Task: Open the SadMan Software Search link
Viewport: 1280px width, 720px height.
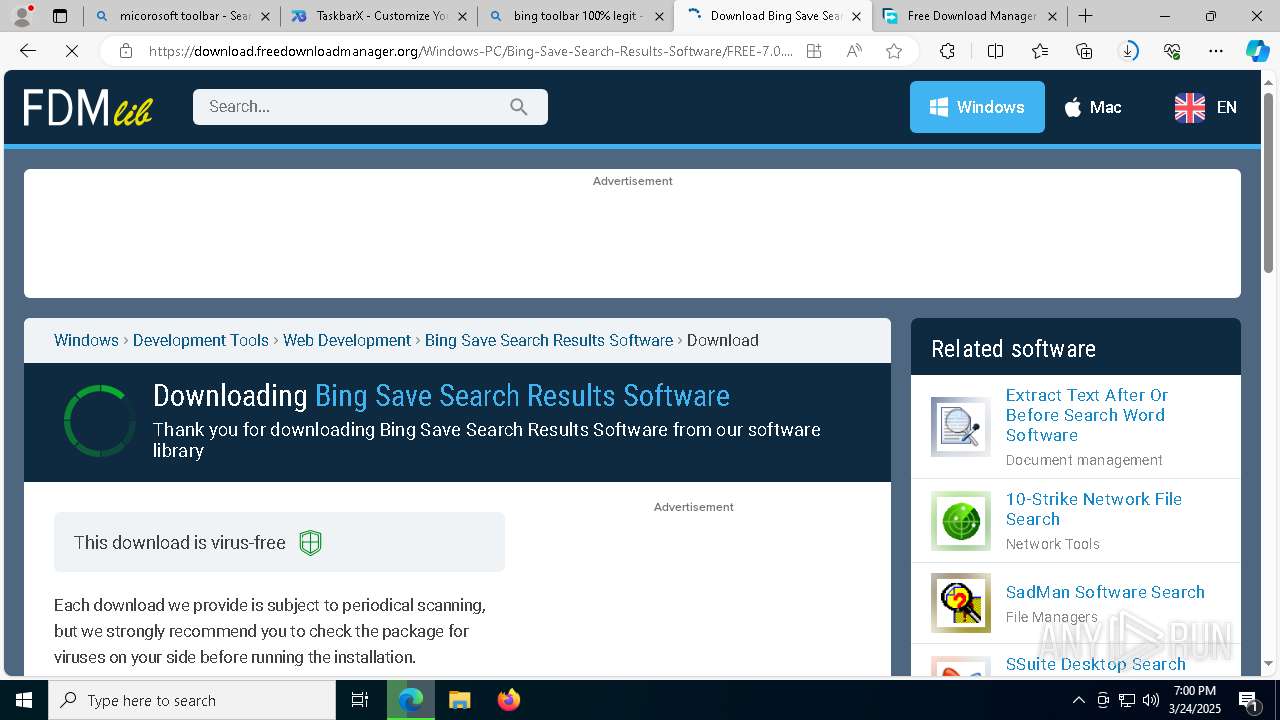Action: click(1105, 592)
